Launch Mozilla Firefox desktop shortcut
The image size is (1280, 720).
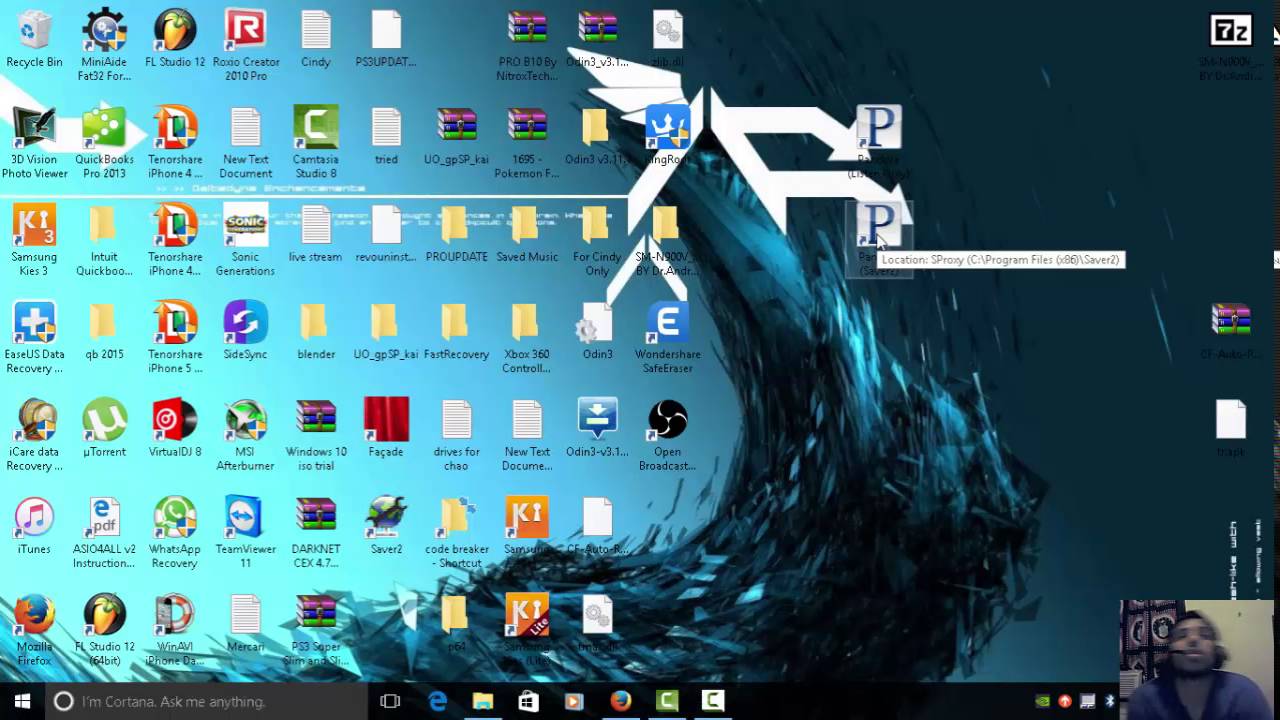(x=34, y=630)
